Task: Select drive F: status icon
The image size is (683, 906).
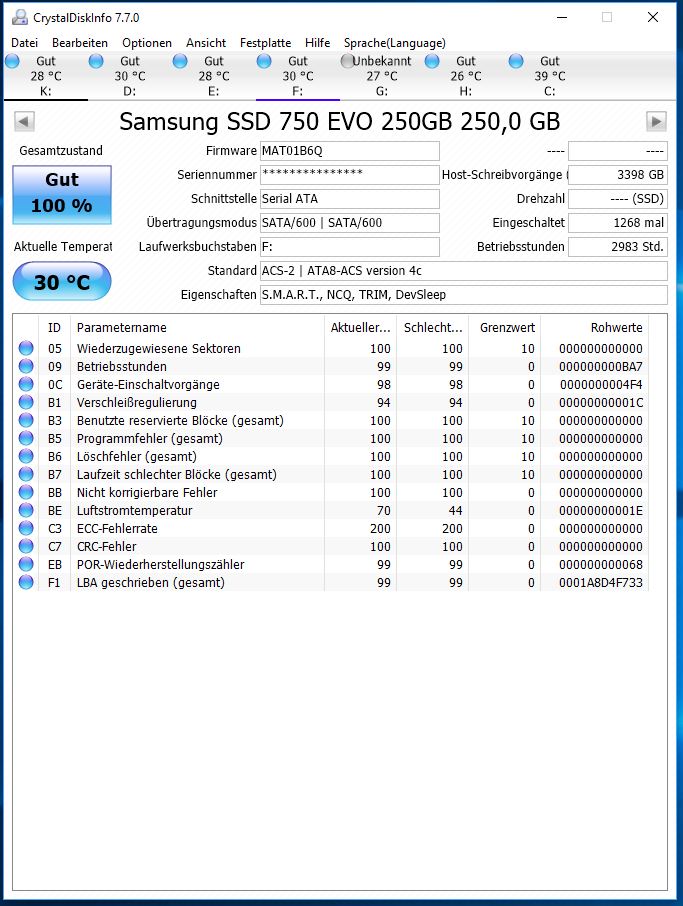Action: 264,61
